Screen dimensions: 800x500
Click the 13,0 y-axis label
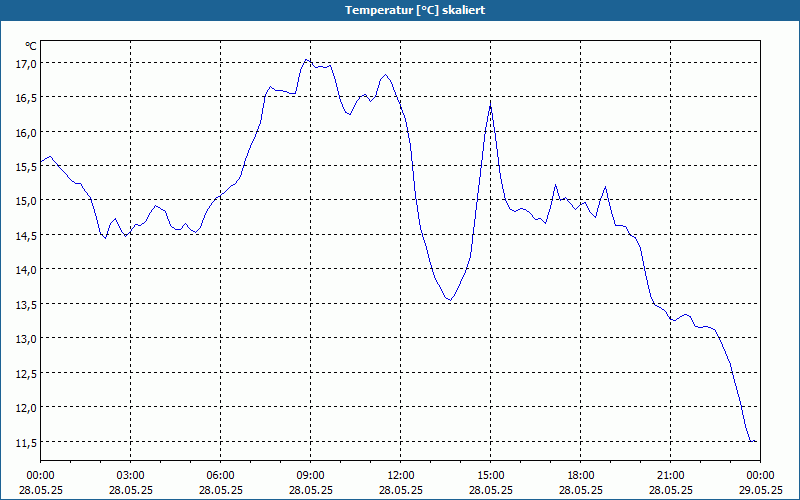pyautogui.click(x=26, y=339)
